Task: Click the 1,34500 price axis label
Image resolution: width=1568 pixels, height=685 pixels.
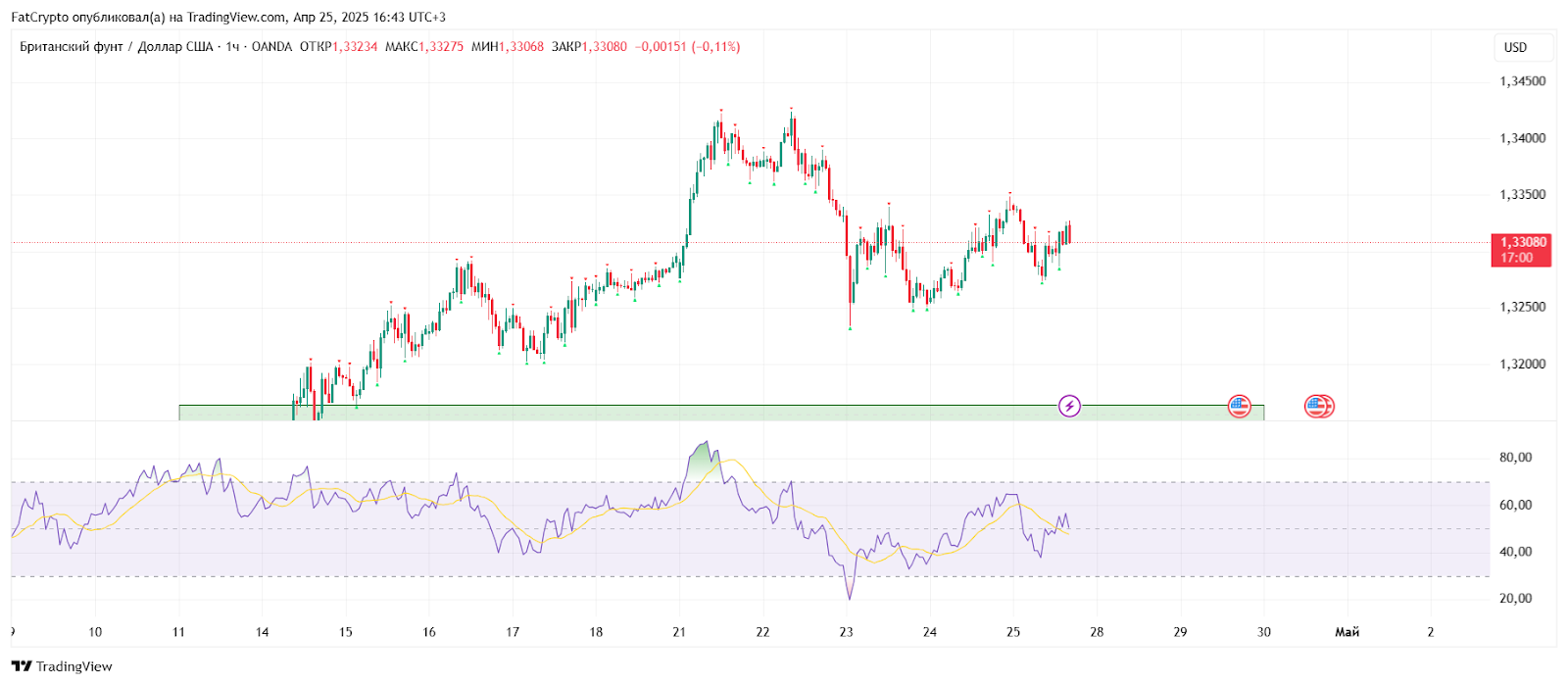Action: pos(1522,81)
